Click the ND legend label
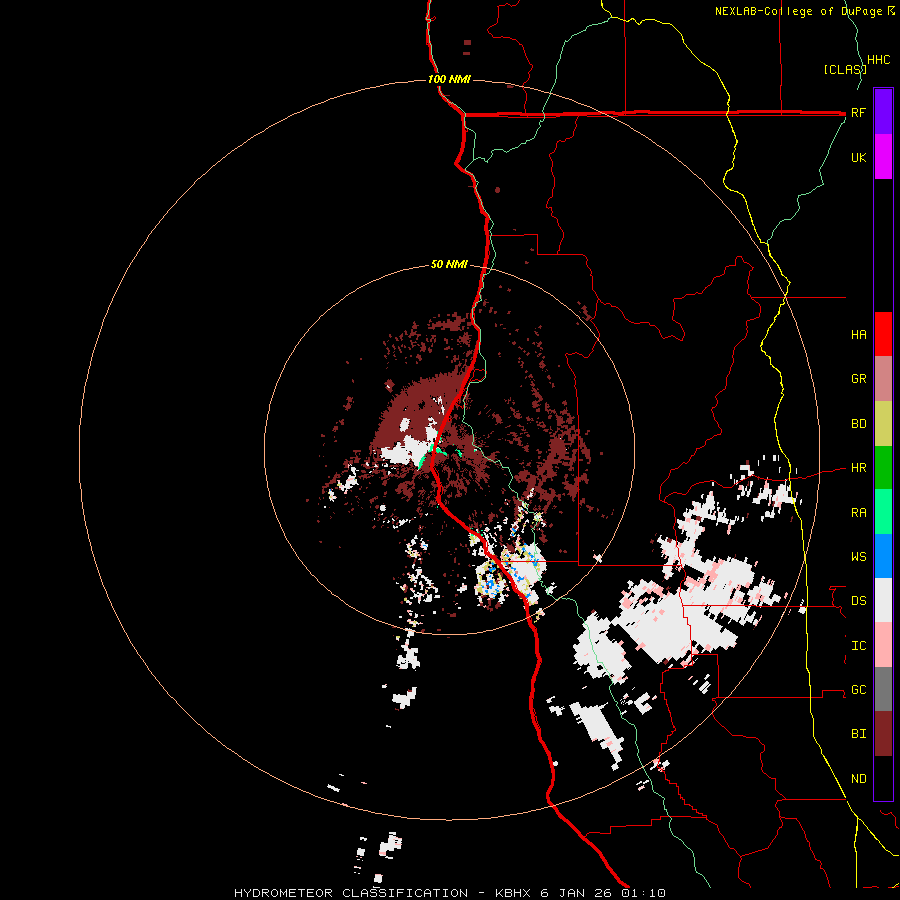Screen dimensions: 900x900 click(858, 779)
